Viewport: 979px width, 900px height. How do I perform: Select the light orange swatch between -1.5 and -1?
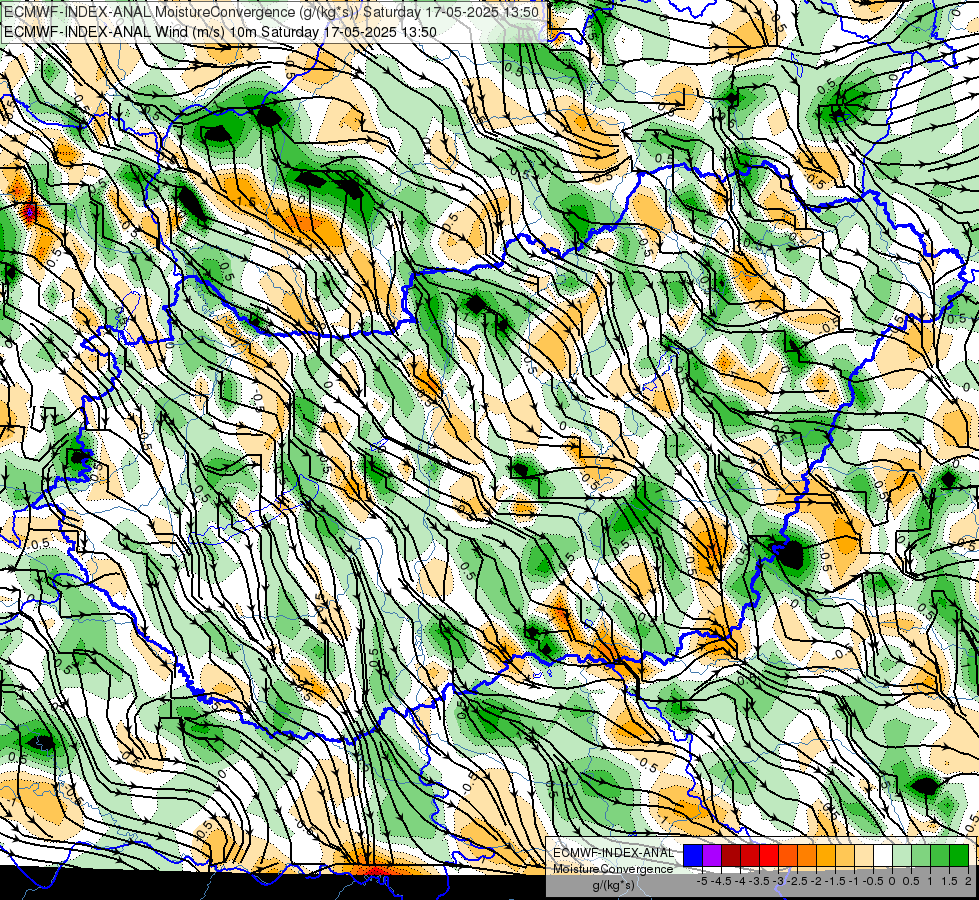pos(845,856)
